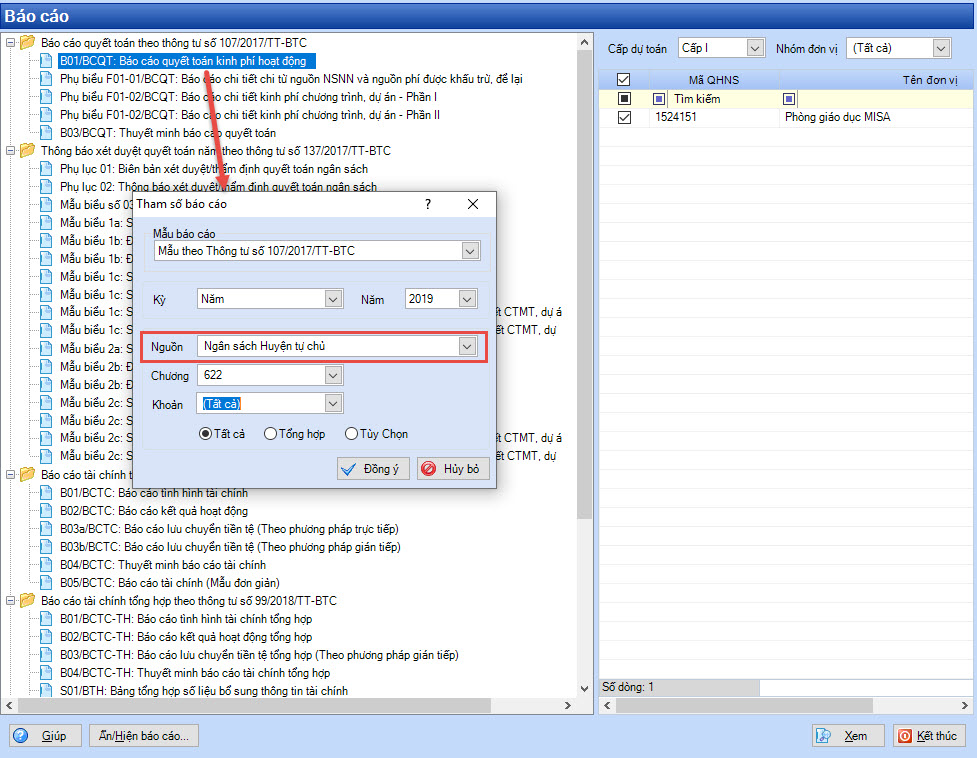Collapse the Thông báo xét duyệt quyết toán node
Viewport: 977px width, 758px height.
[x=10, y=151]
